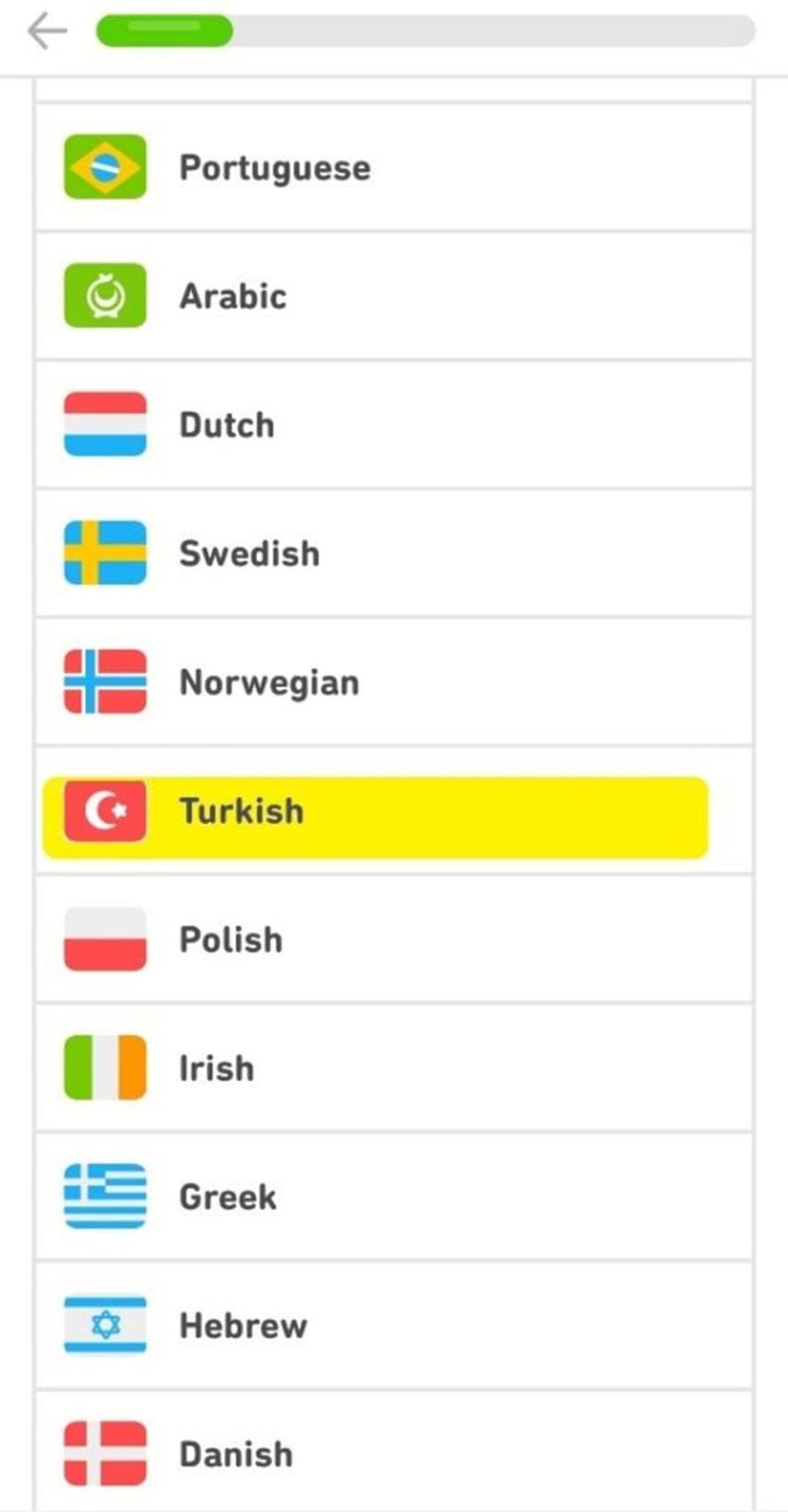This screenshot has width=788, height=1512.
Task: Click the Turkish flag icon
Action: [105, 811]
